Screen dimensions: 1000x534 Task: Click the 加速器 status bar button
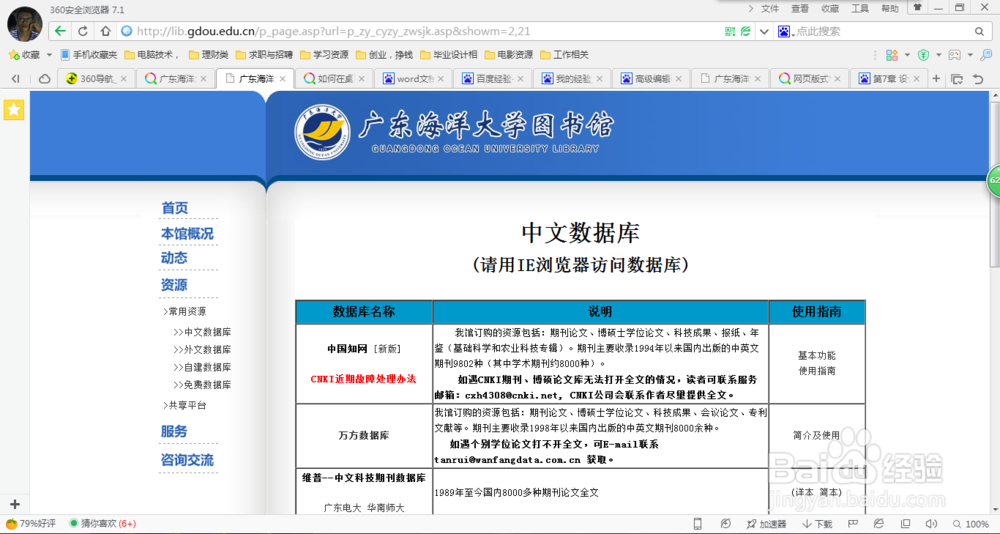pyautogui.click(x=767, y=524)
